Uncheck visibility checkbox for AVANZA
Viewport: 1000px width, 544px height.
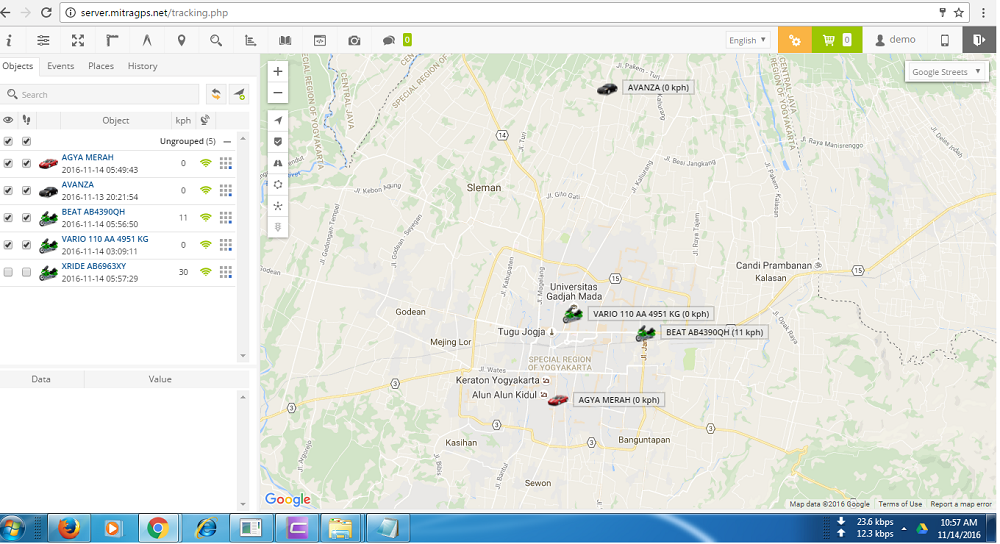coord(8,190)
